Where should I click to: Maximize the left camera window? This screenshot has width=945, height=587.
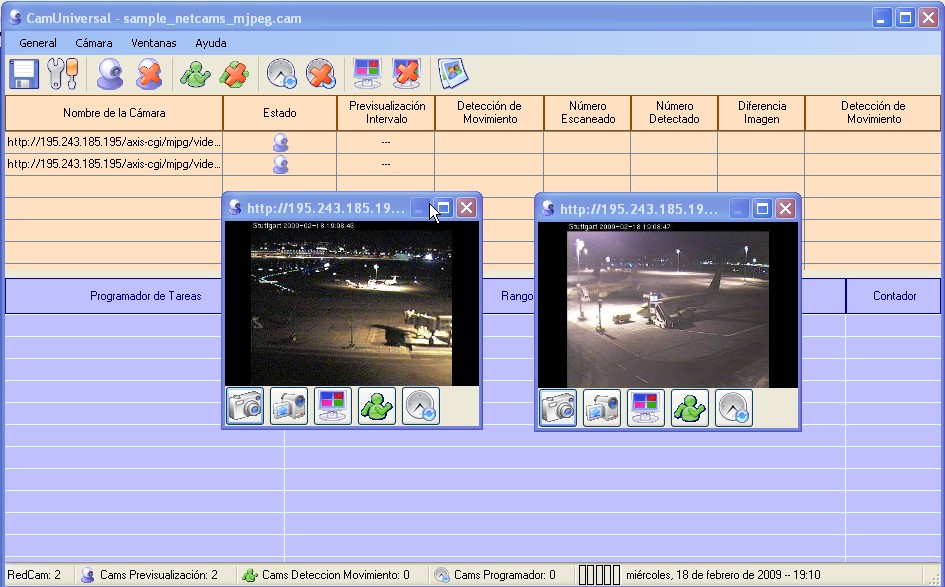(x=444, y=208)
